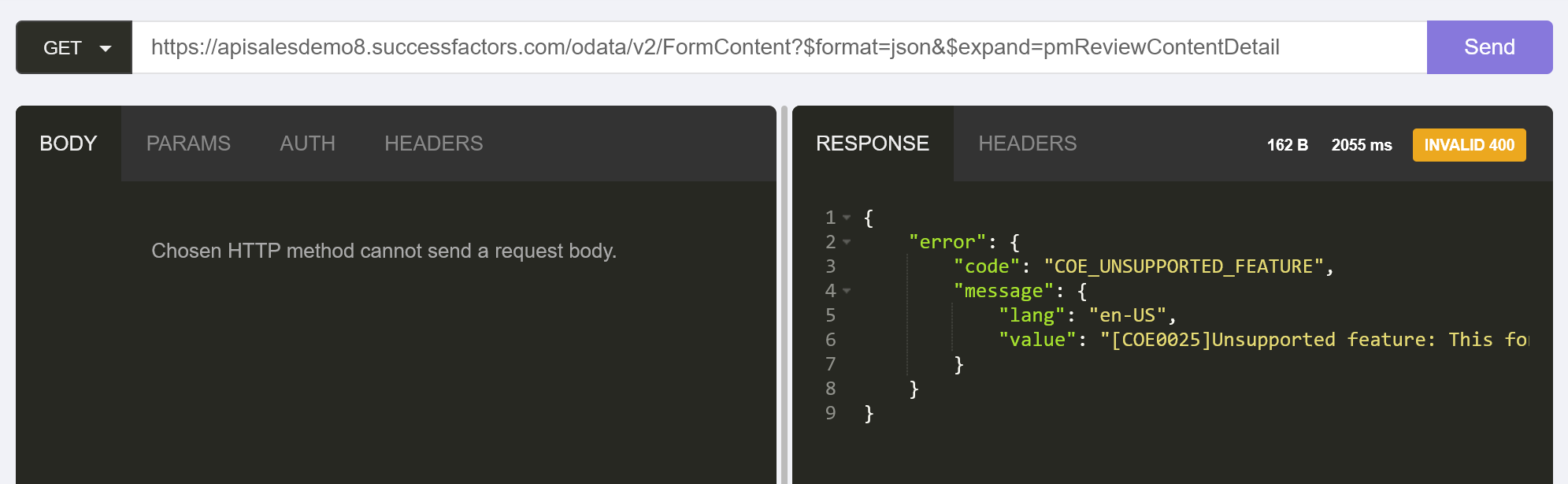The image size is (1568, 484).
Task: Collapse the "error" object on line 2
Action: coord(847,242)
